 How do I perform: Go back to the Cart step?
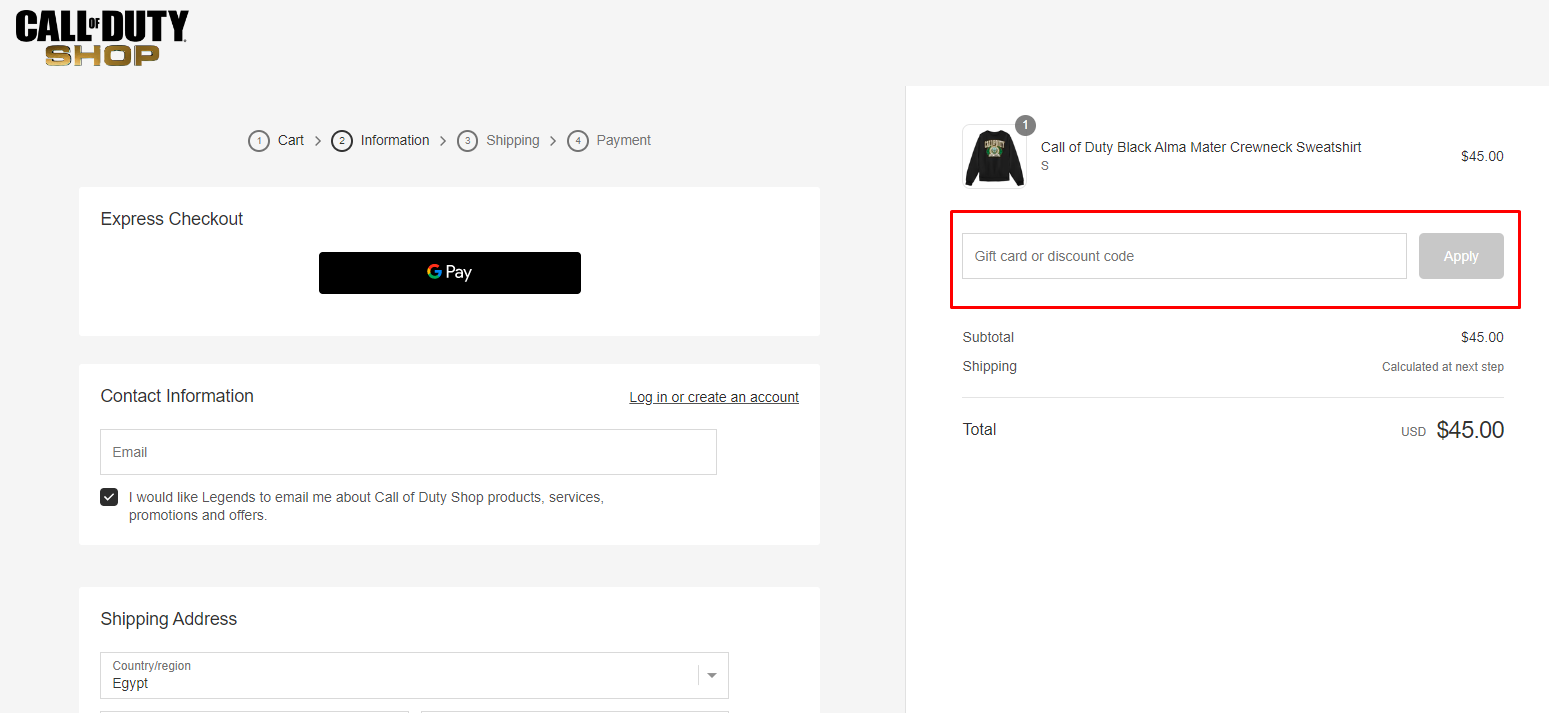pos(276,141)
